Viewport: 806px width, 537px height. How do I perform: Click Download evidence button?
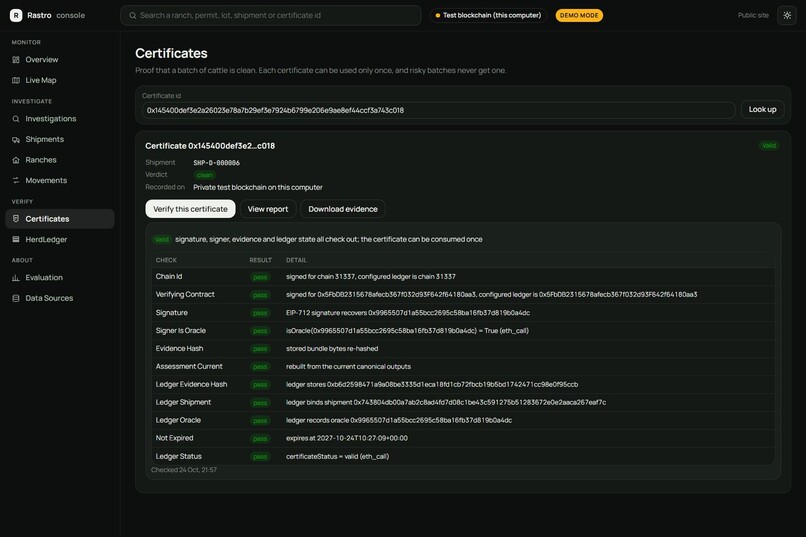[343, 209]
